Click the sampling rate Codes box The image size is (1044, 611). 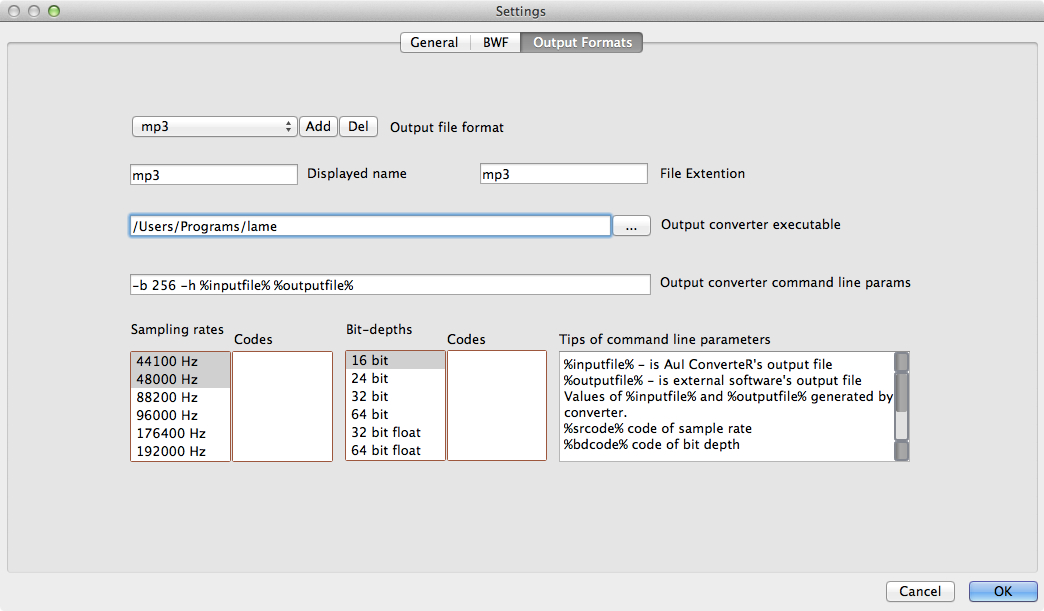282,406
